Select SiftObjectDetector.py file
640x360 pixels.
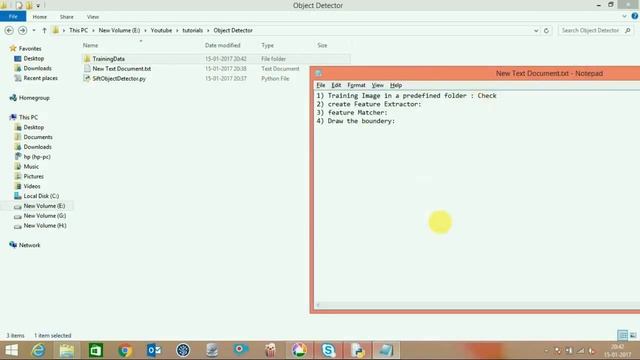coord(119,78)
